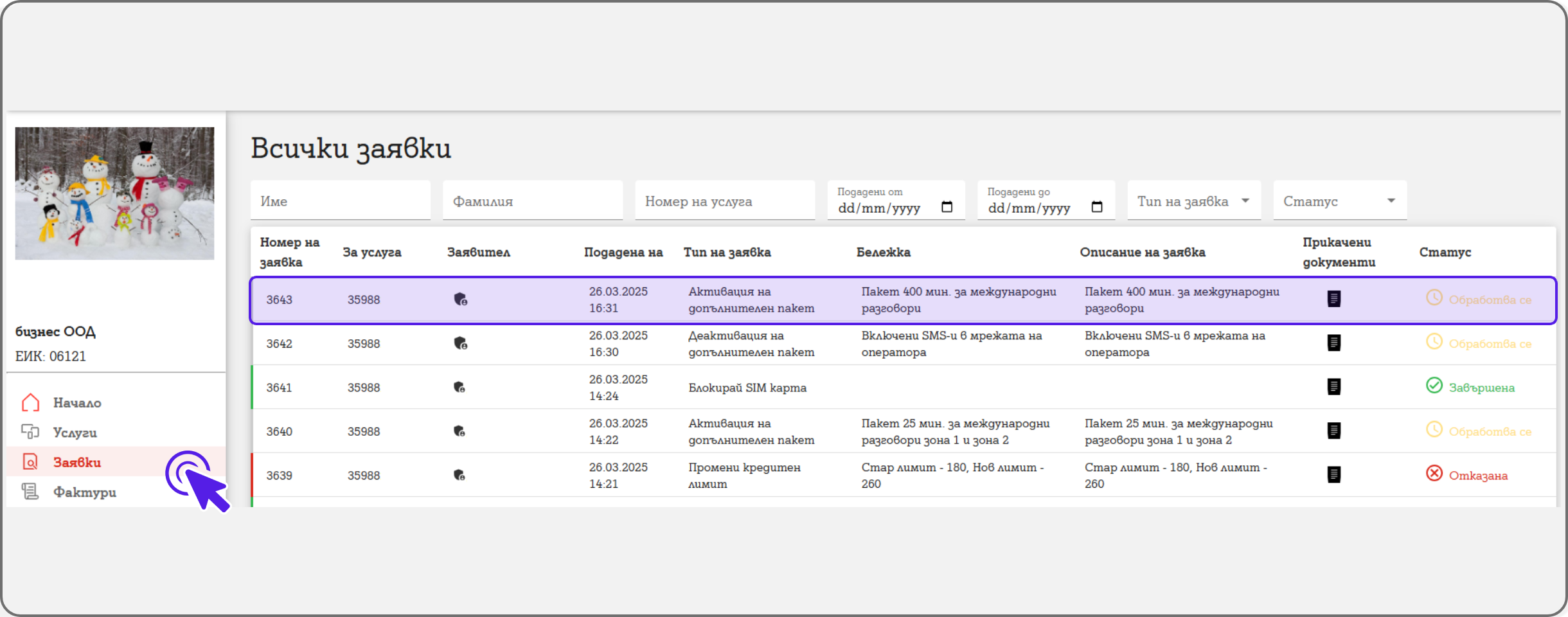Click бизнес ООД company name

(x=55, y=332)
